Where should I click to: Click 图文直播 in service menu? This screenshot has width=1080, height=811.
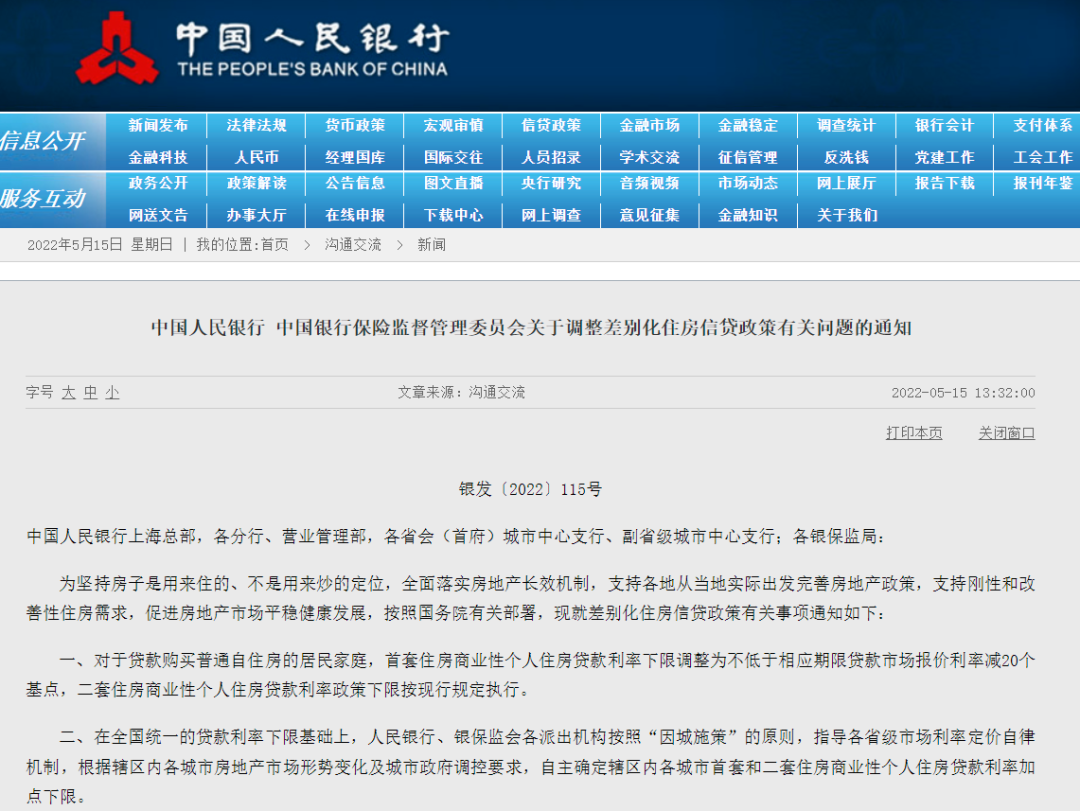pyautogui.click(x=453, y=183)
